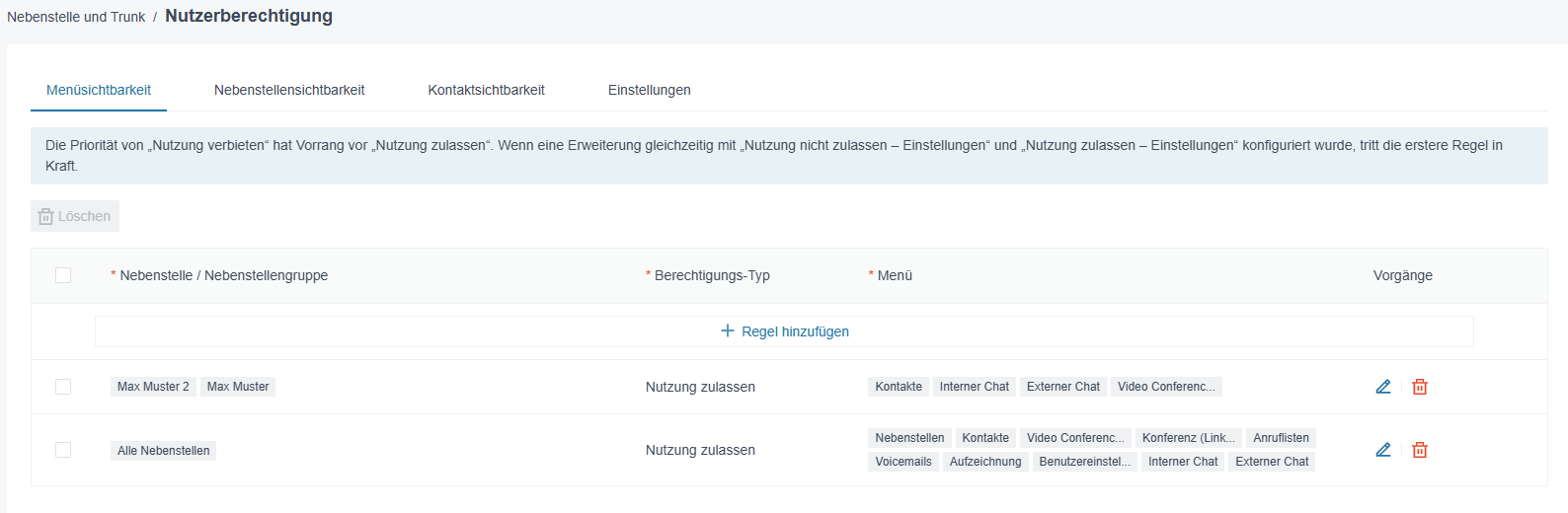1568x513 pixels.
Task: Go to Nebenstelle und Trunk breadcrumb
Action: 76,17
